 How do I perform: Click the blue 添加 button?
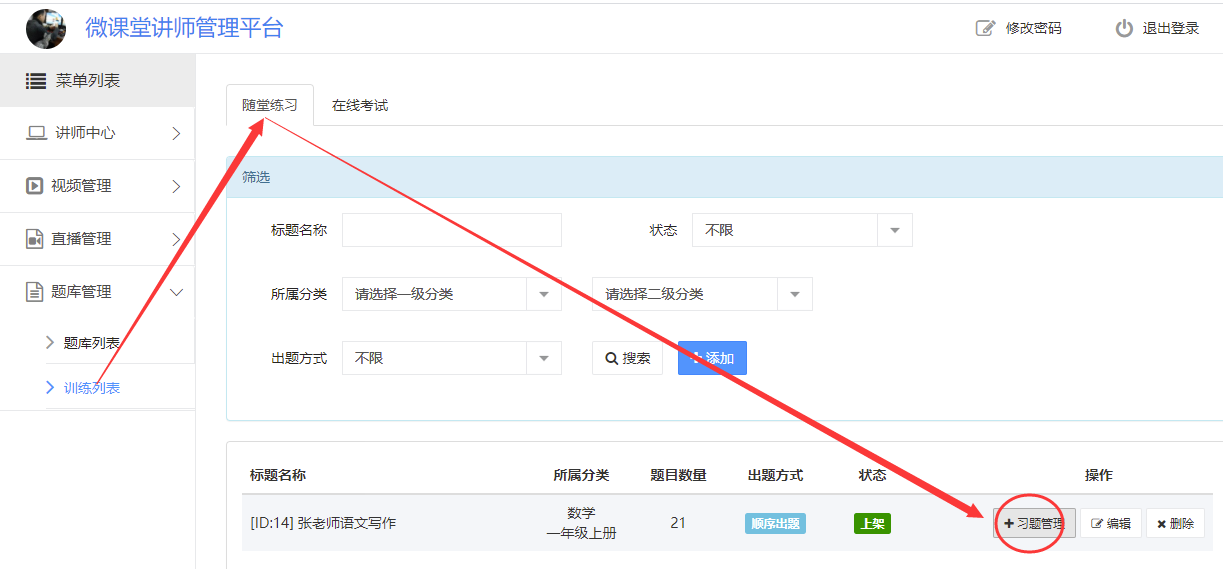[x=712, y=358]
